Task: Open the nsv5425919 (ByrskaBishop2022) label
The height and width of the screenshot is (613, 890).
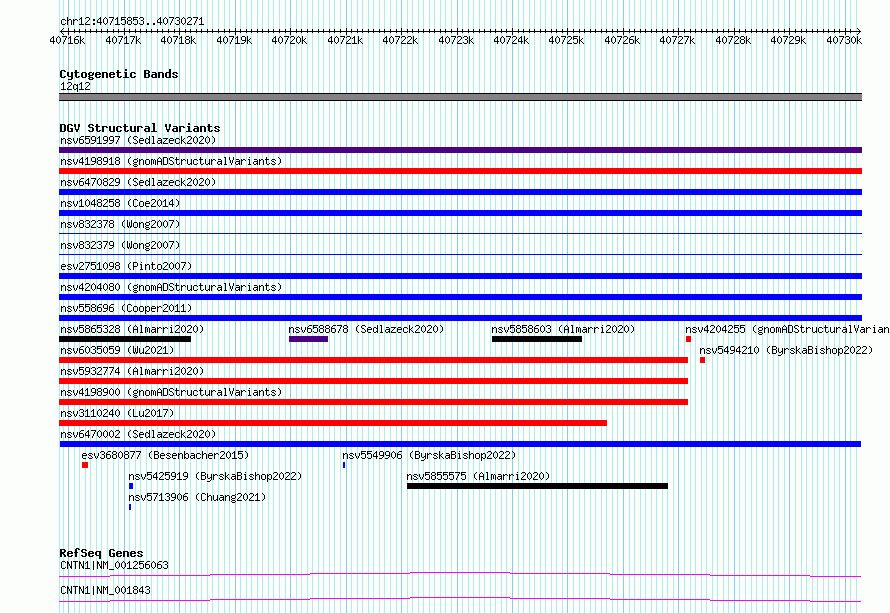Action: click(215, 476)
